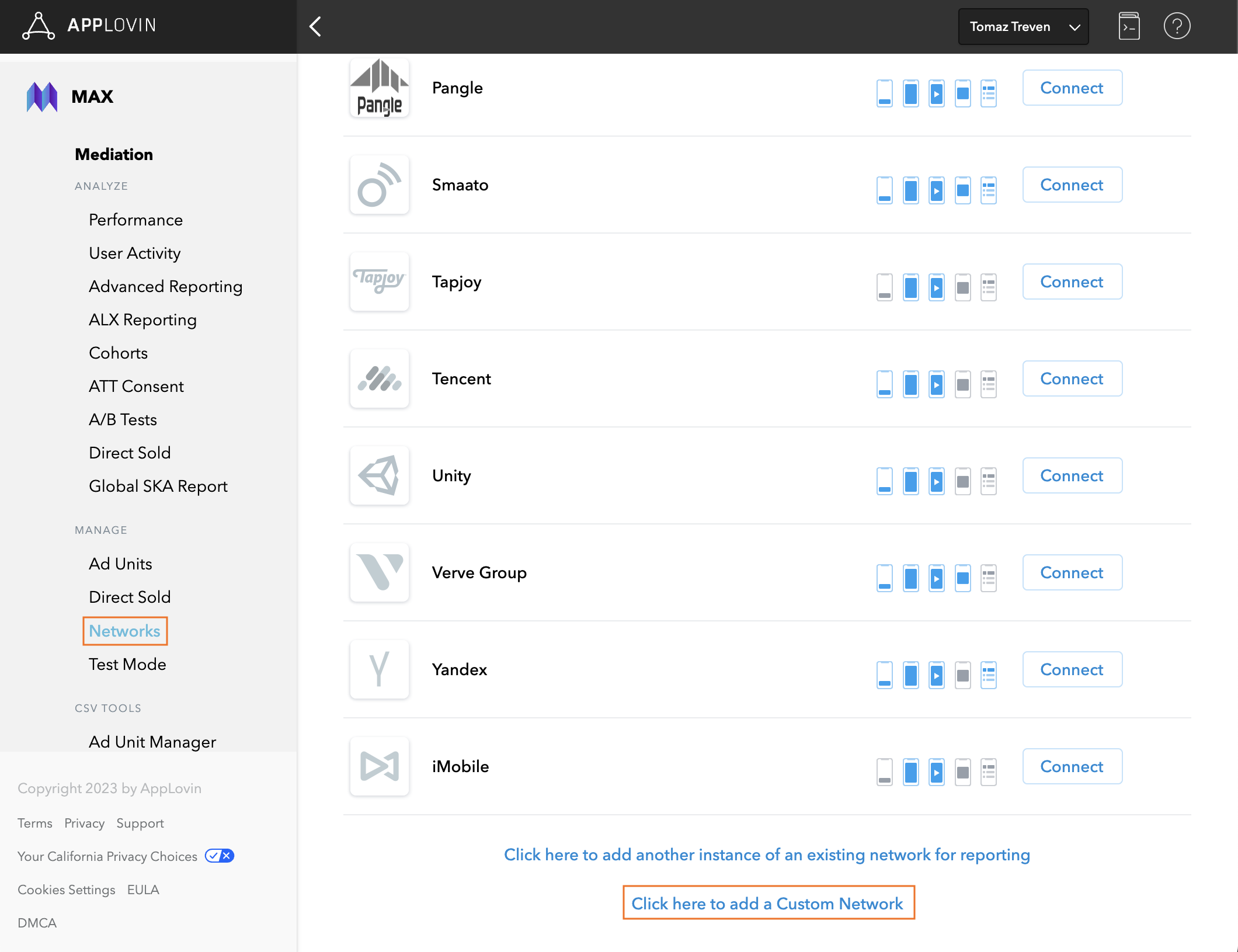Click the add another instance link

pyautogui.click(x=767, y=854)
